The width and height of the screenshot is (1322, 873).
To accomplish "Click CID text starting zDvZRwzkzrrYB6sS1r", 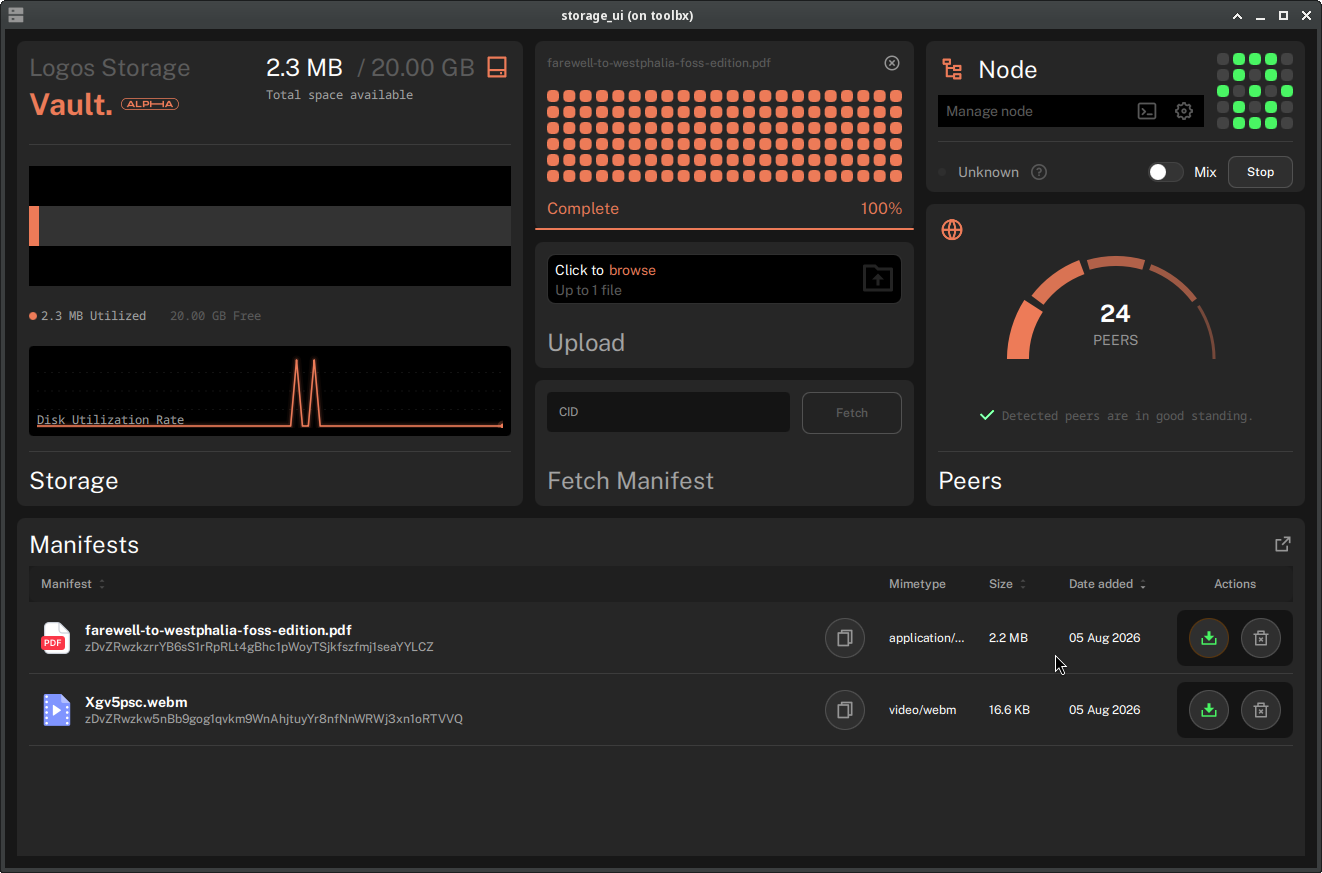I will [259, 647].
